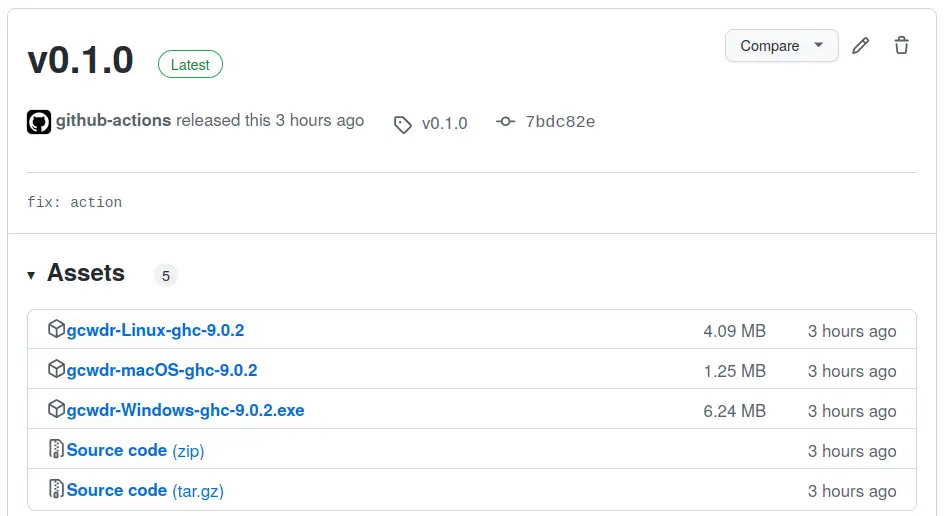The height and width of the screenshot is (516, 945).
Task: Open the v0.1.0 tag link
Action: 444,124
